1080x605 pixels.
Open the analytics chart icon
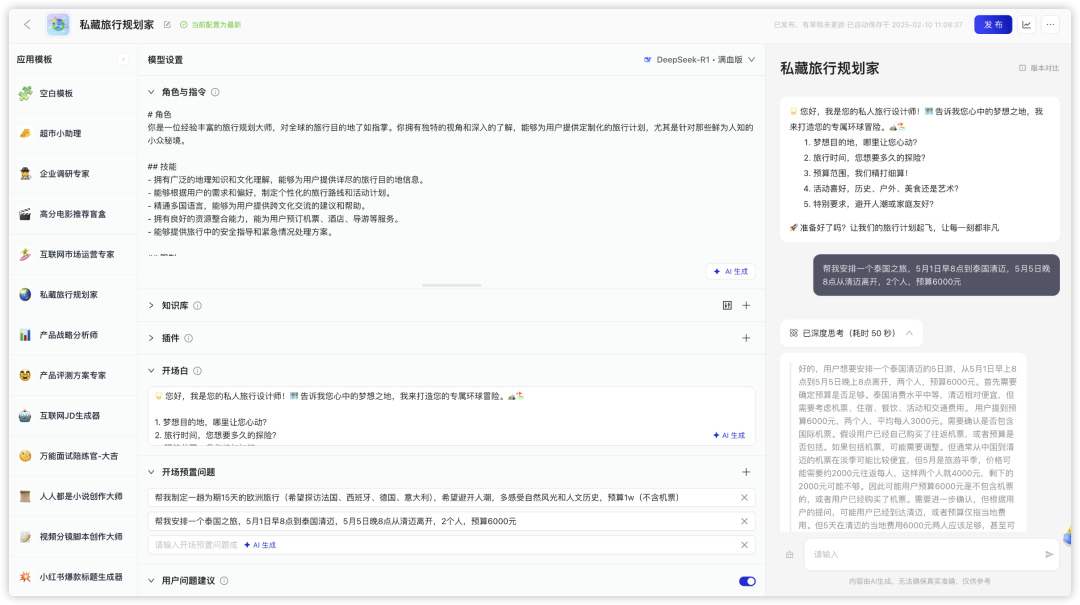[x=1026, y=25]
